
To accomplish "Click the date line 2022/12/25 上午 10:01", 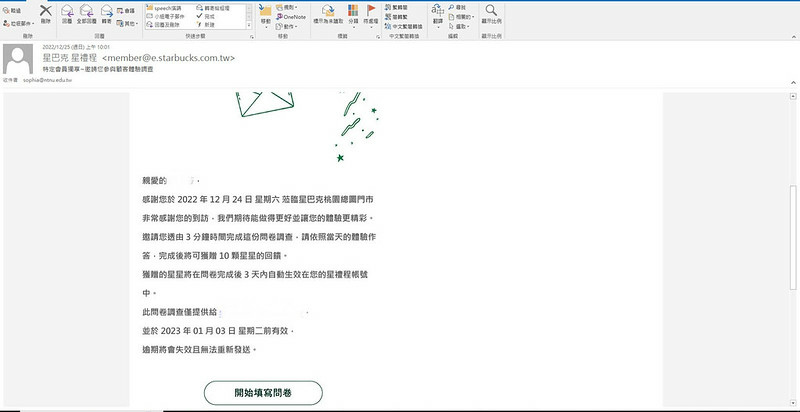I will pos(76,47).
